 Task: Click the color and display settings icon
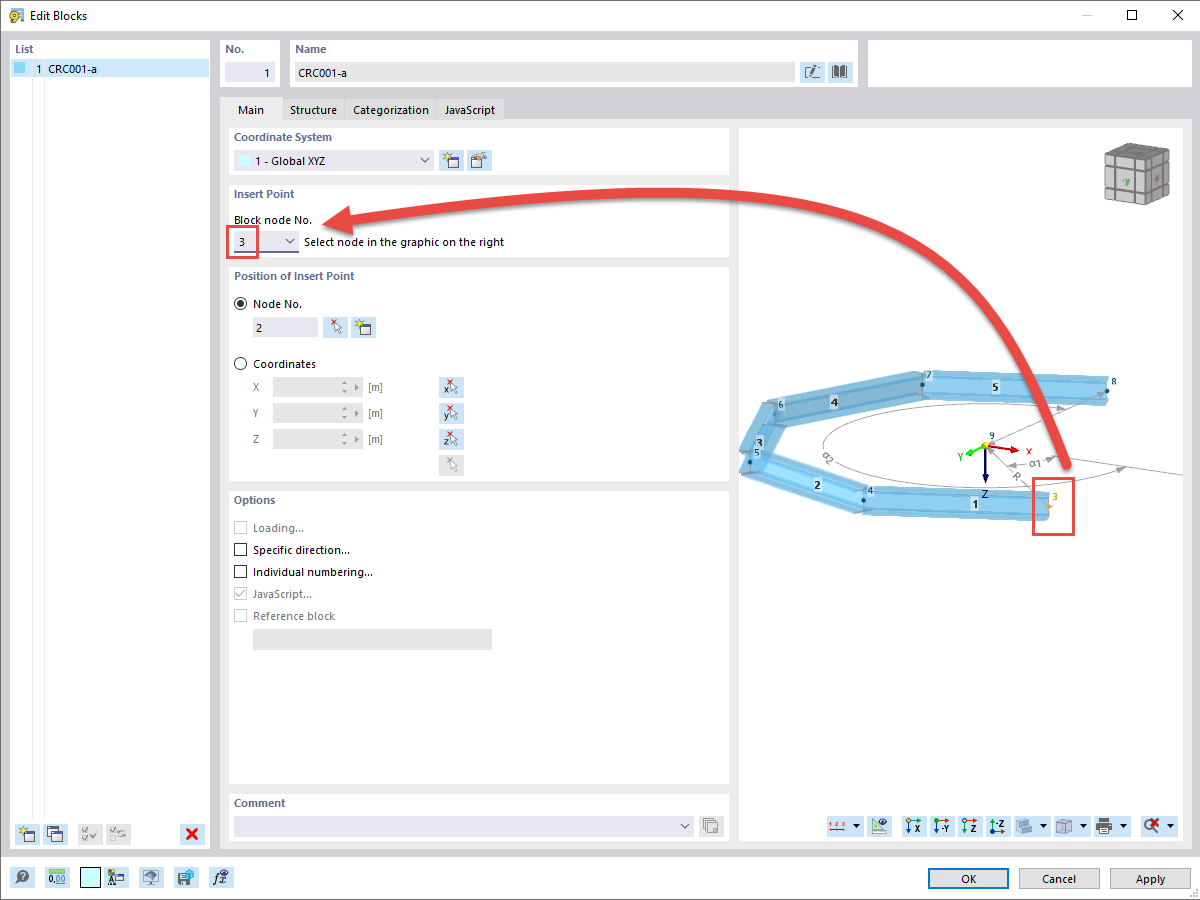(117, 877)
